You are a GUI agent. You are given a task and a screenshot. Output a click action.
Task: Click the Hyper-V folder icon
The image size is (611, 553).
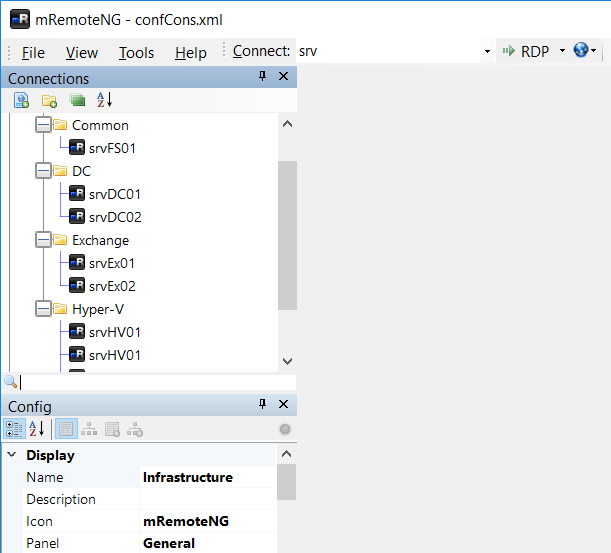point(60,309)
